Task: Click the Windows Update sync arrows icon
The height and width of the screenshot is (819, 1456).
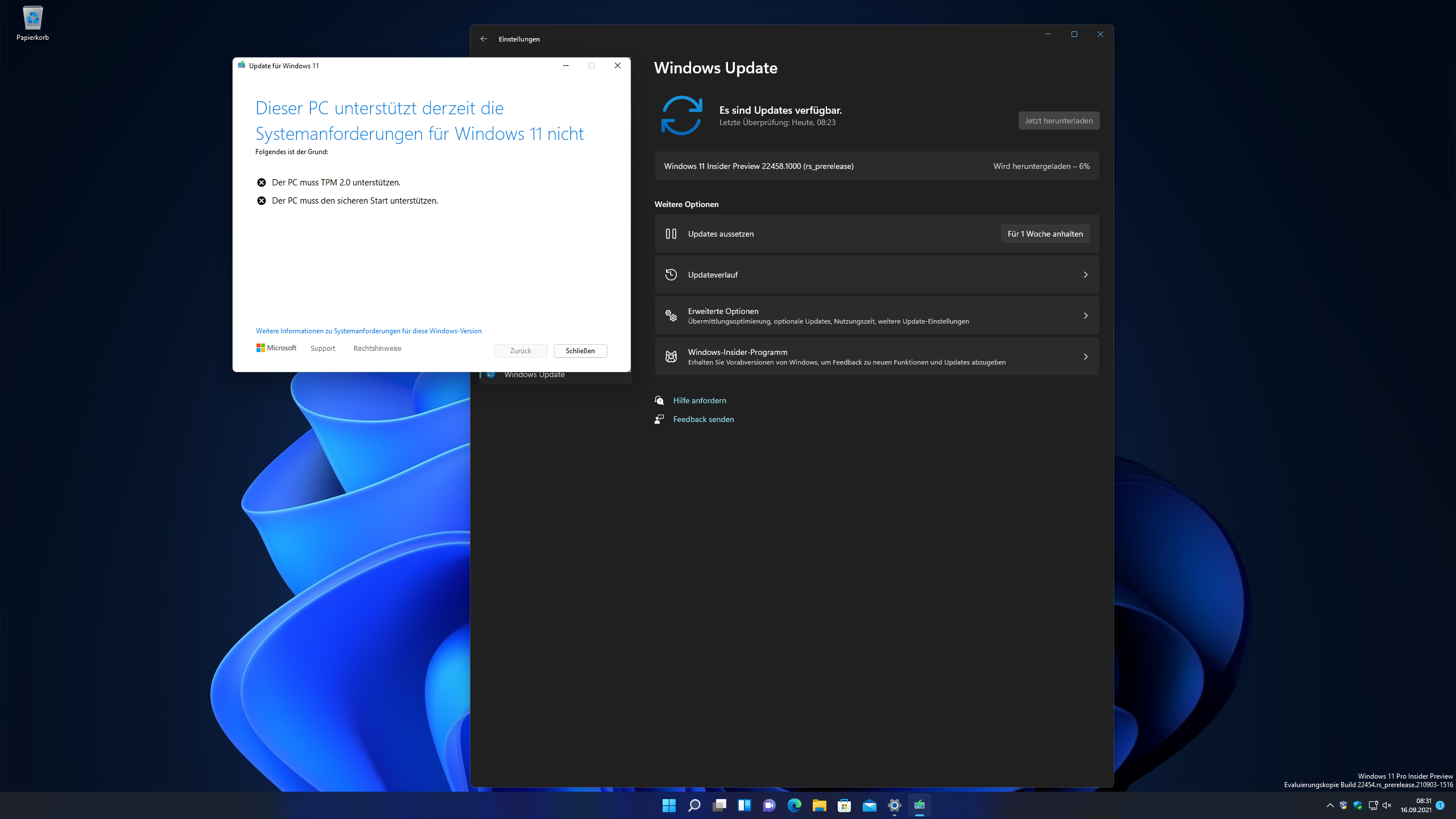Action: [681, 115]
